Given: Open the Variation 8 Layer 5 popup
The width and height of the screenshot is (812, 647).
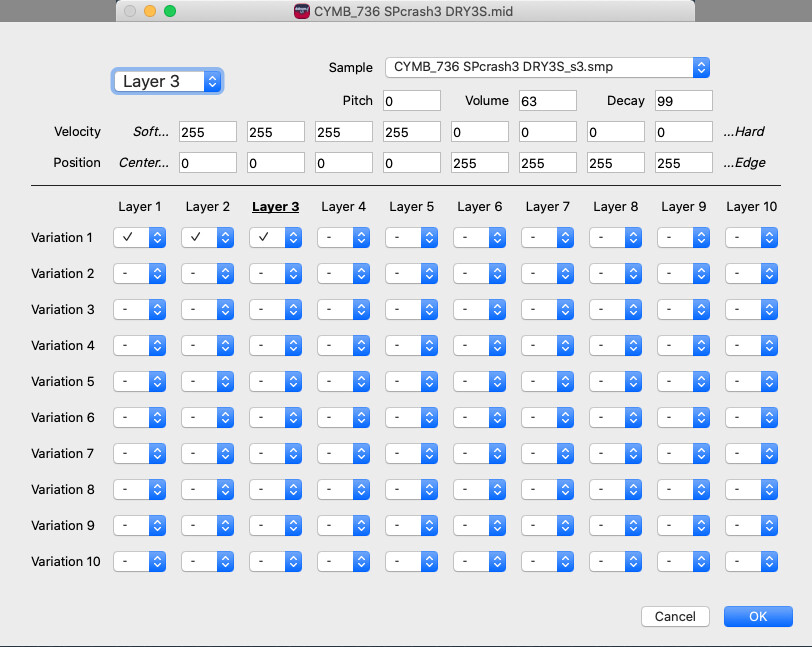Looking at the screenshot, I should click(412, 490).
